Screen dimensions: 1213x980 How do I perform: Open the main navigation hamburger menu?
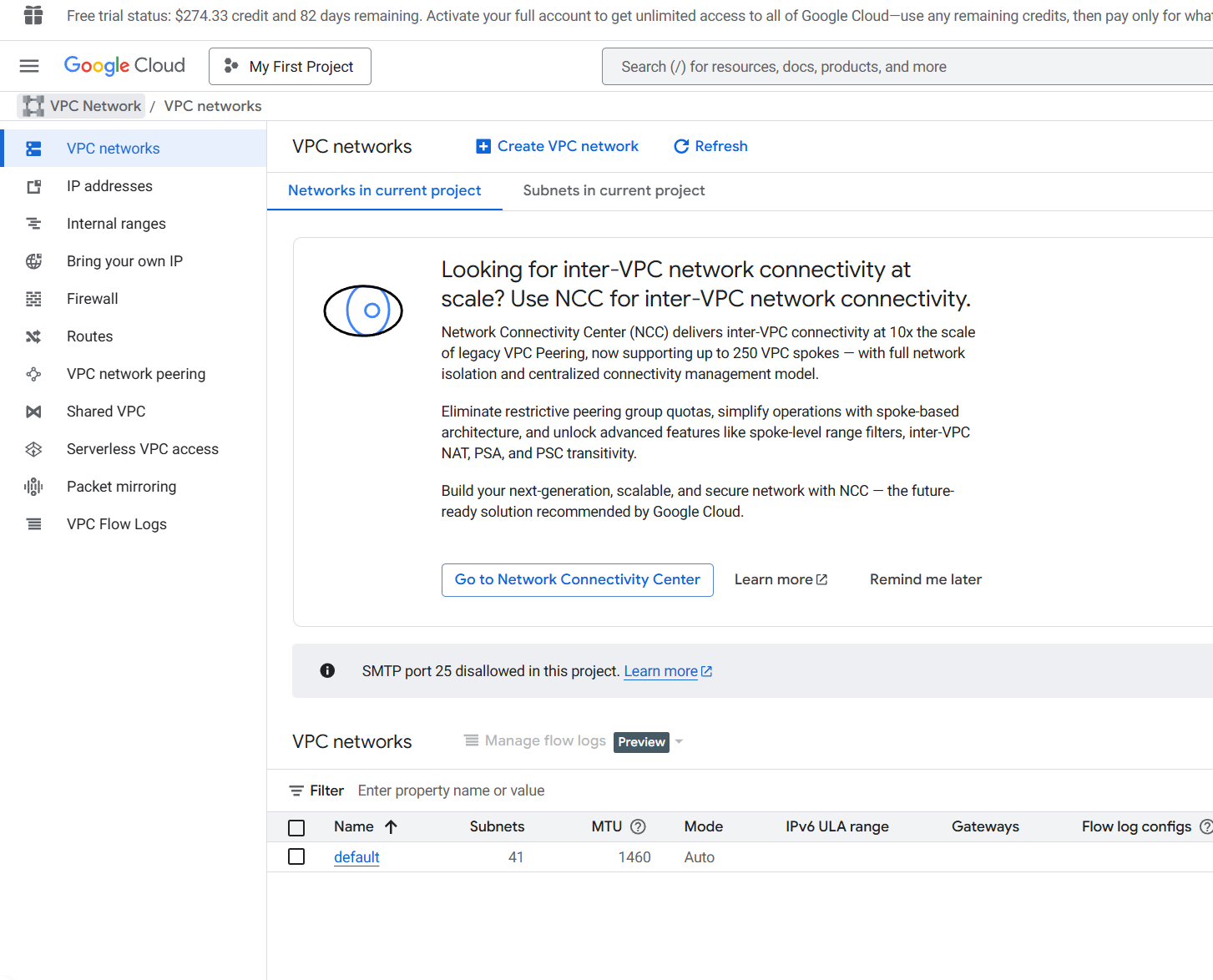point(29,66)
